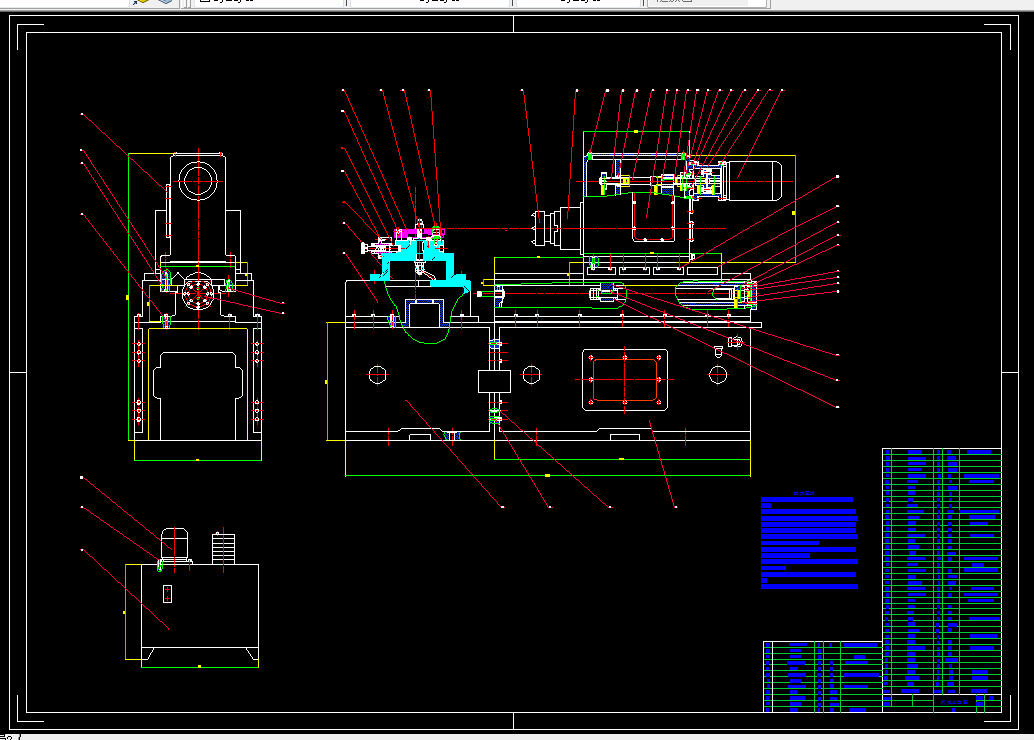Select the breather filter on hydraulic tank

(224, 548)
